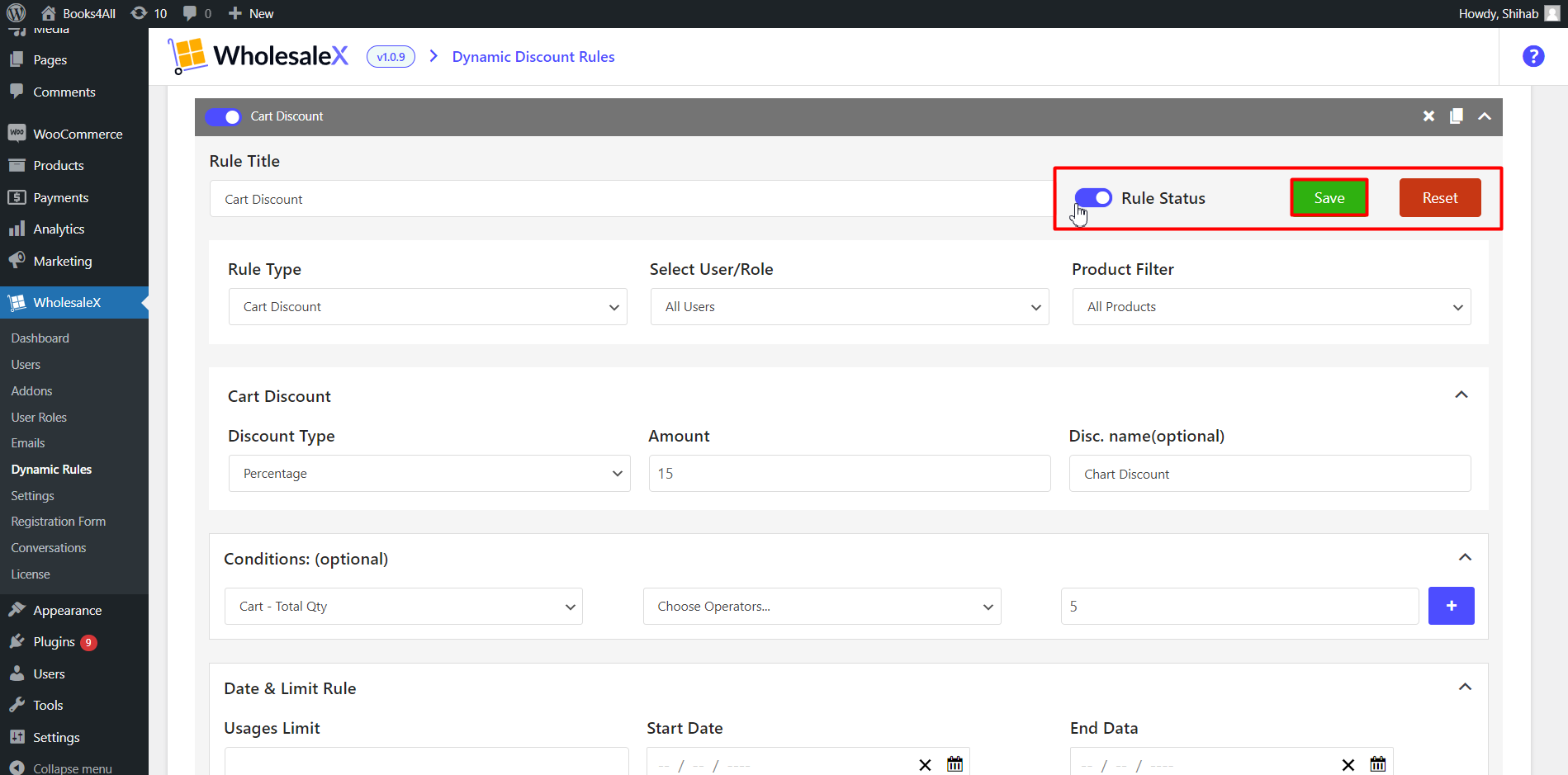Click the WholesaleX sidebar cart icon

click(17, 303)
